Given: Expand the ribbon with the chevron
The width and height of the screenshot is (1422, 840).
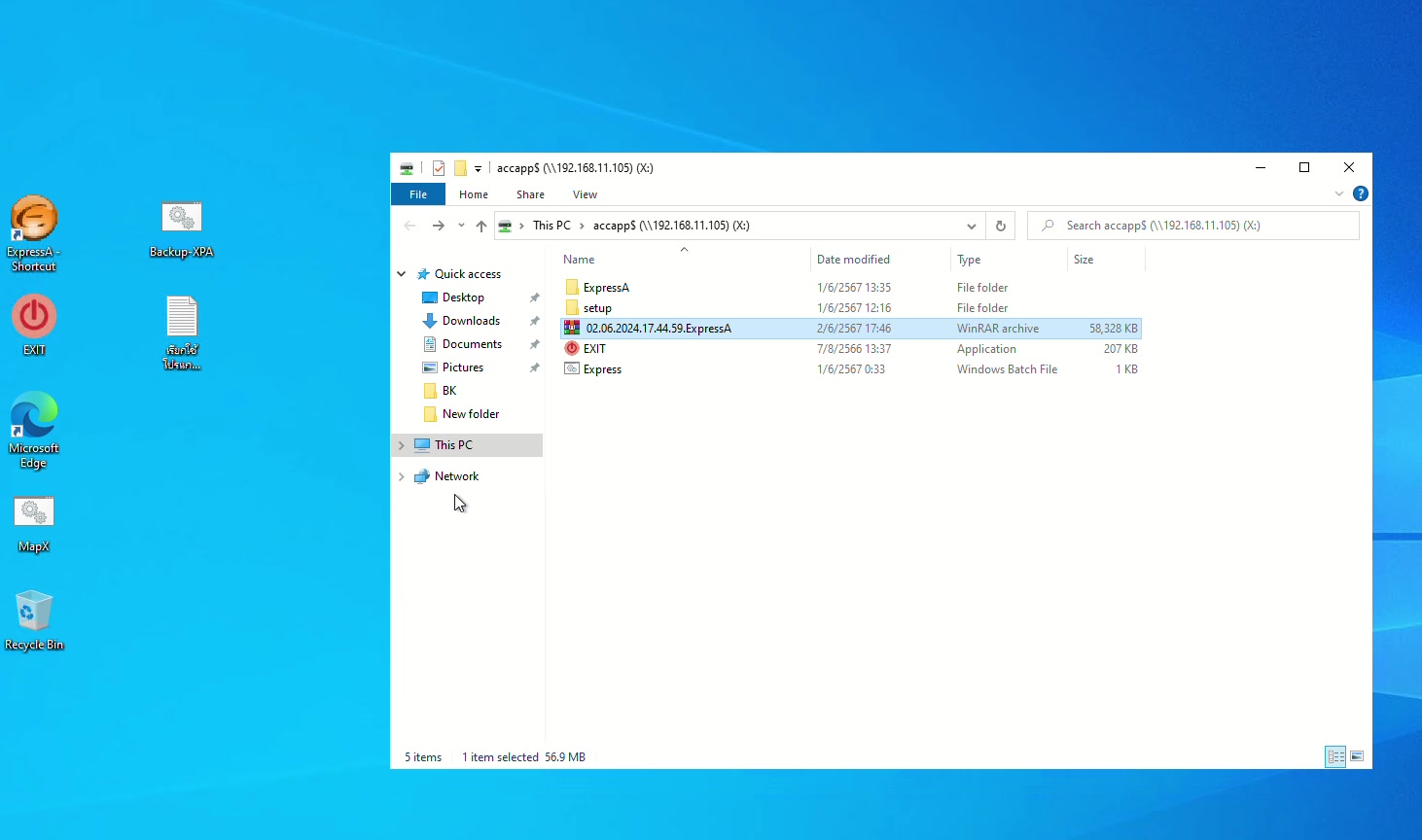Looking at the screenshot, I should [1339, 193].
